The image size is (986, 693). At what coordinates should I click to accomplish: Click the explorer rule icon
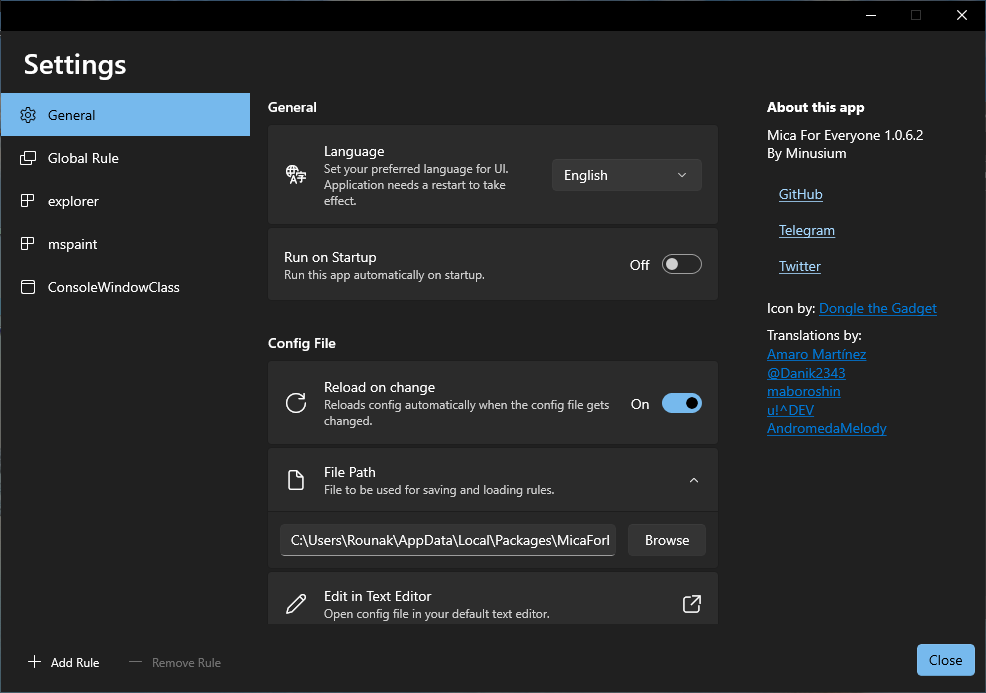pos(28,201)
